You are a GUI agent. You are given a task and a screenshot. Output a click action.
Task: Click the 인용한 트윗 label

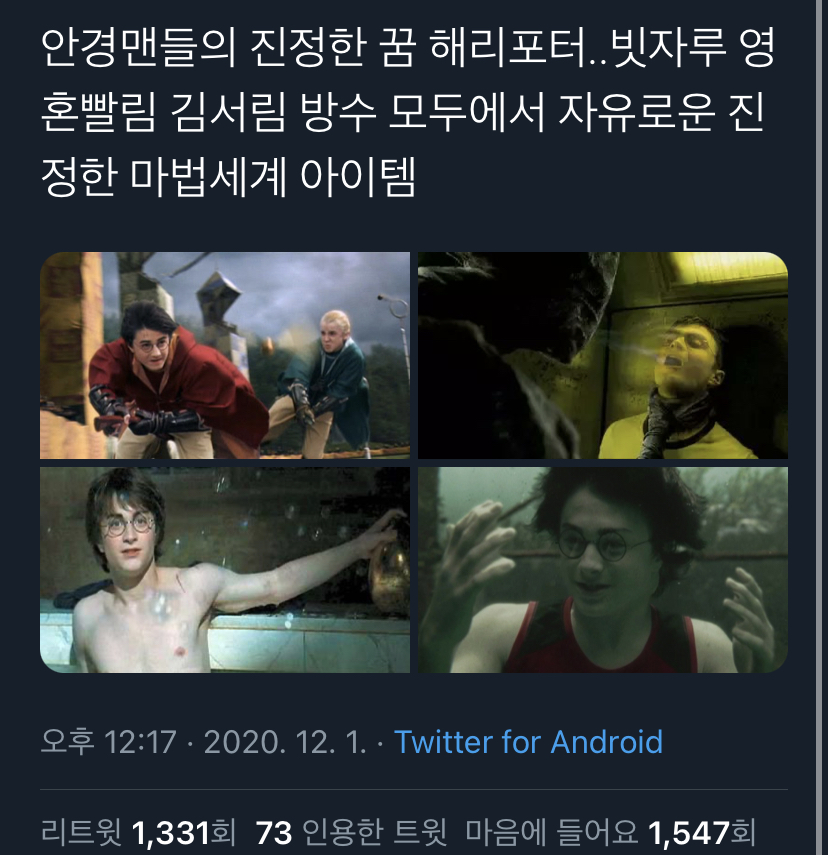tap(374, 833)
